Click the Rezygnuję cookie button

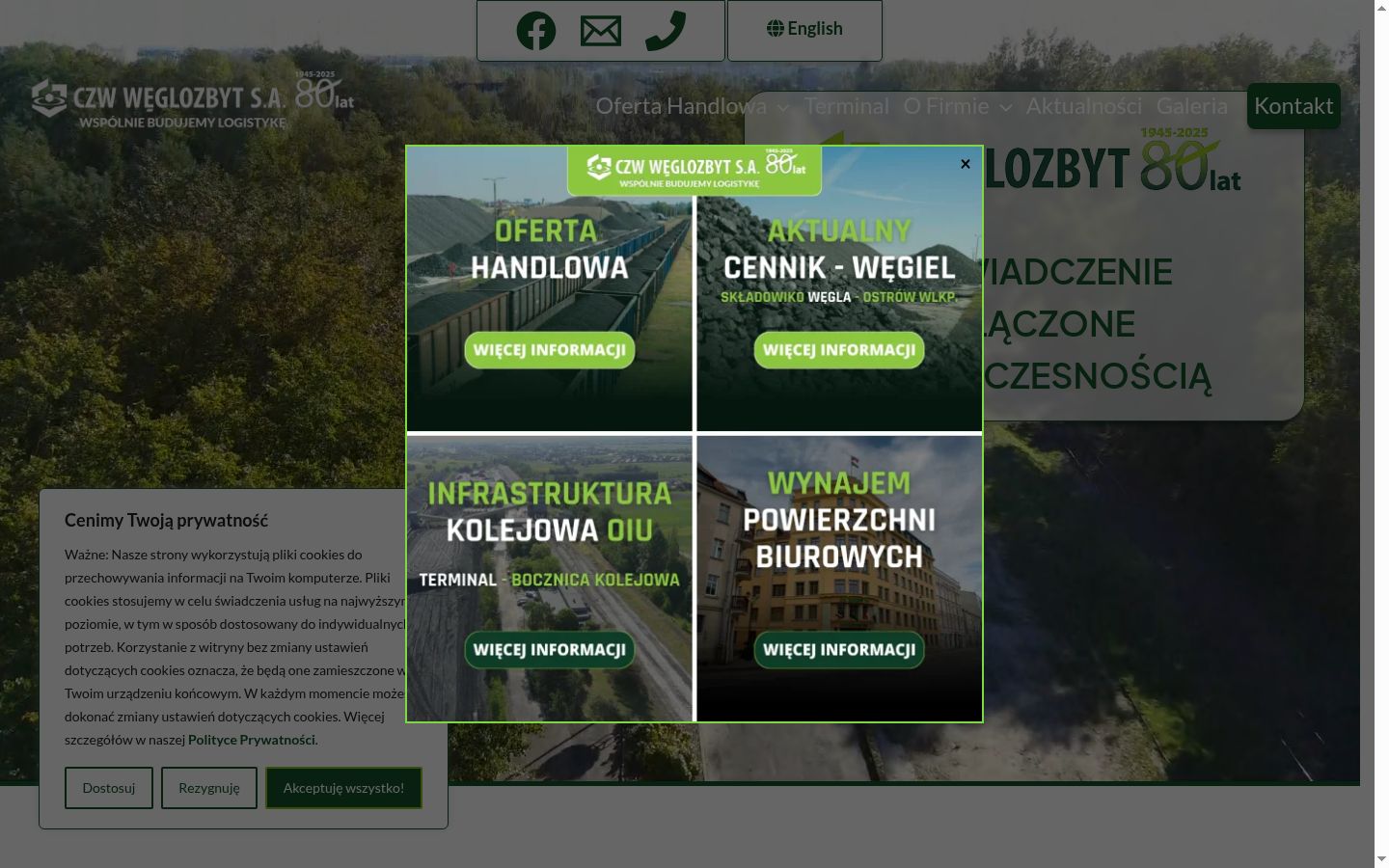209,788
